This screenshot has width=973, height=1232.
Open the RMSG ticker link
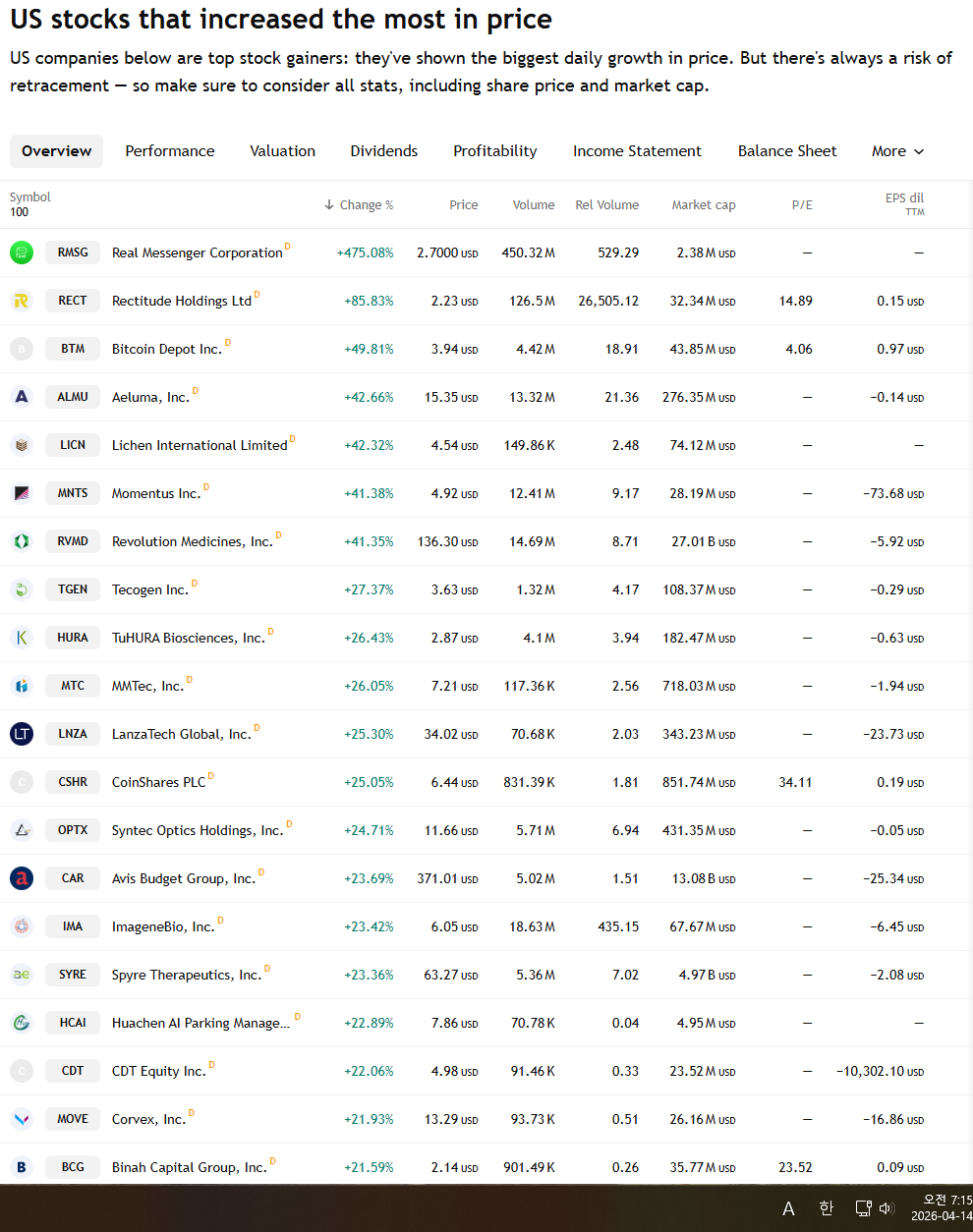coord(73,252)
